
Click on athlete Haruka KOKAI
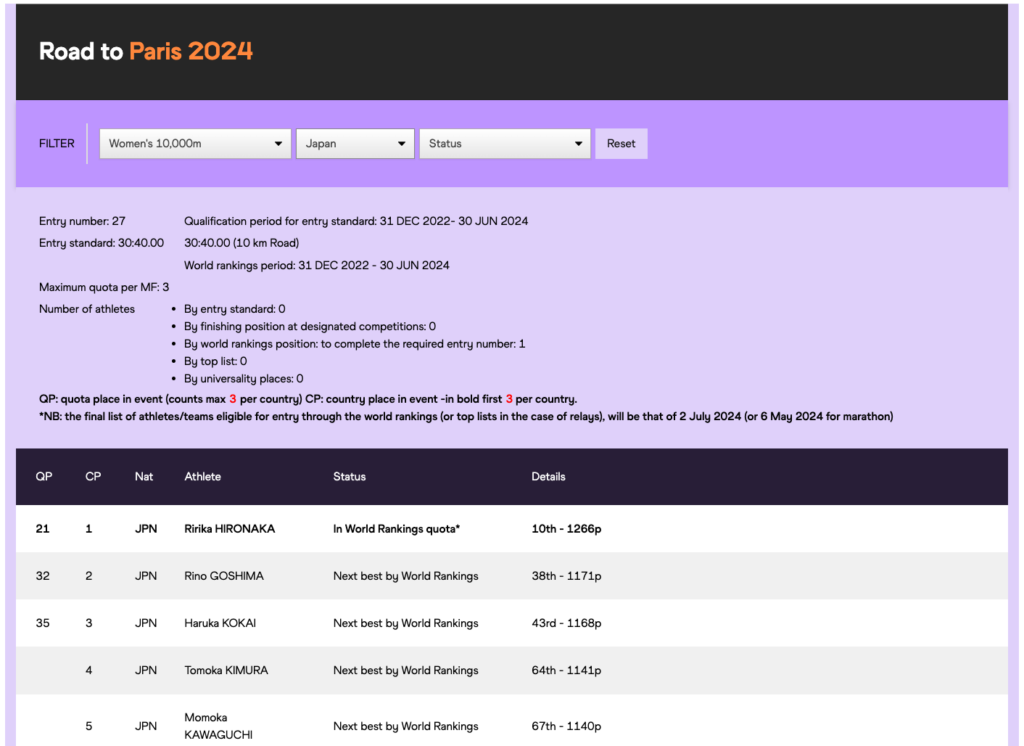pyautogui.click(x=220, y=623)
